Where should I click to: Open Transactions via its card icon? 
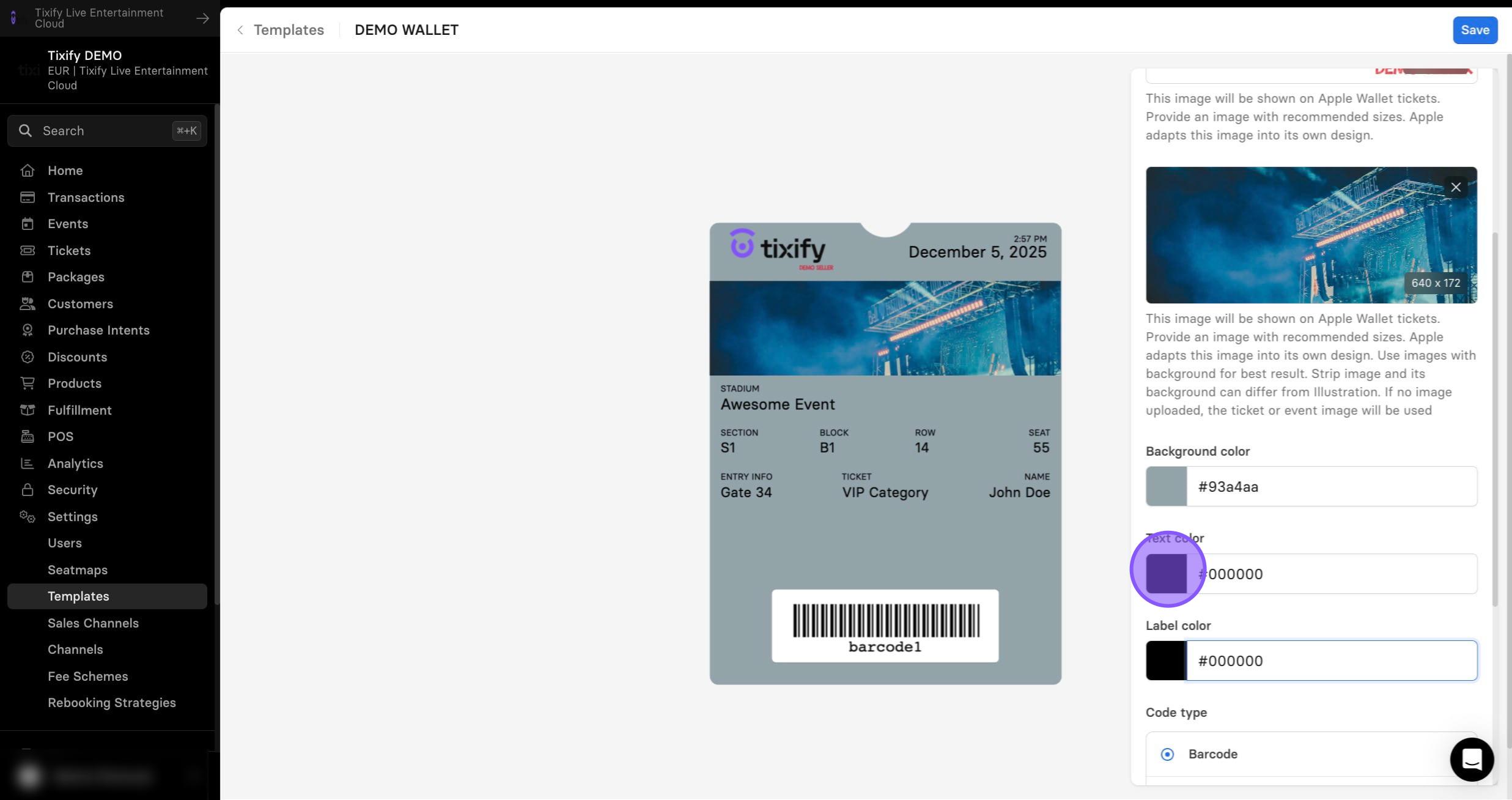pyautogui.click(x=27, y=198)
